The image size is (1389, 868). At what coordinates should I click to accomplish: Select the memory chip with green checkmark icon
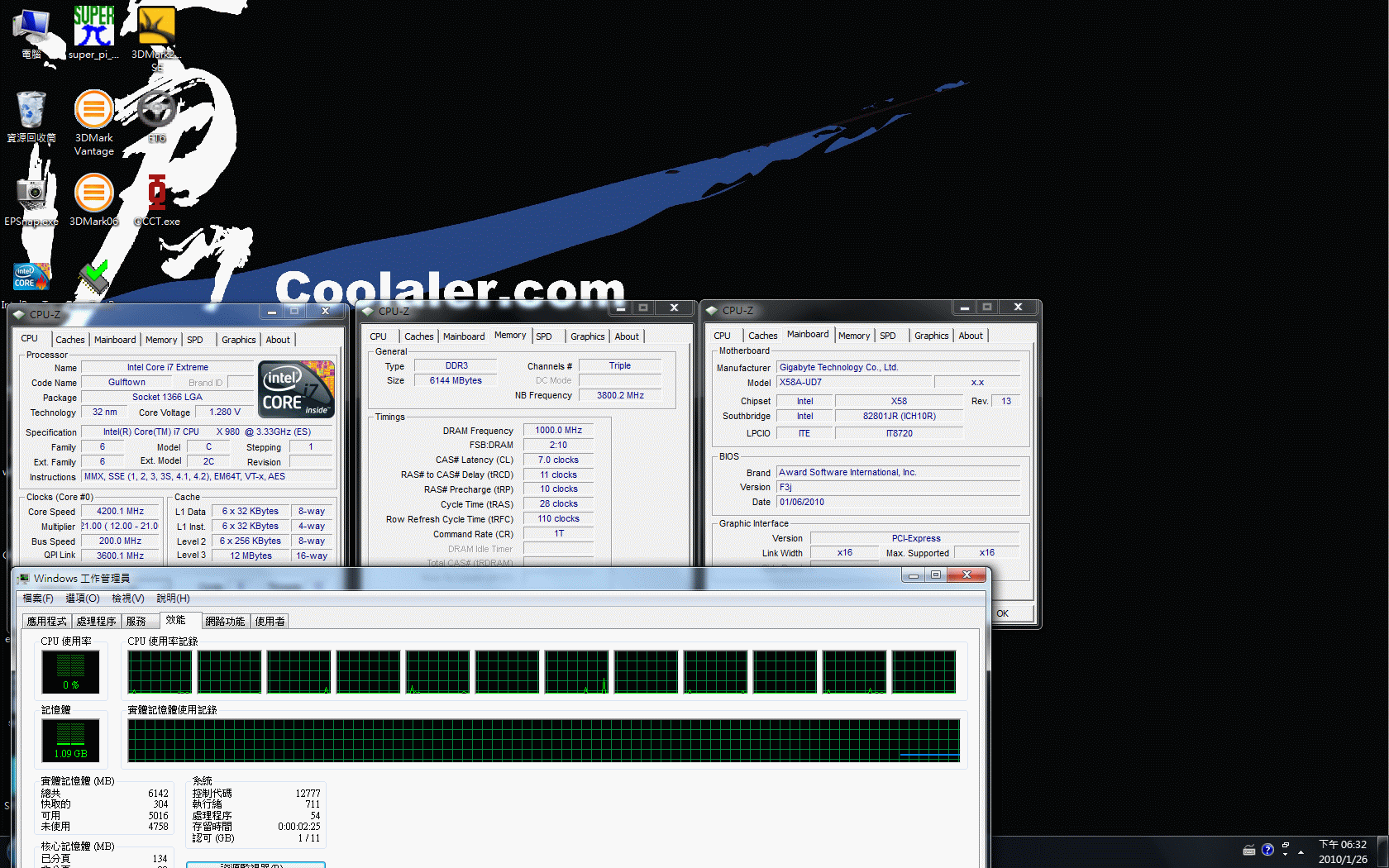[93, 279]
